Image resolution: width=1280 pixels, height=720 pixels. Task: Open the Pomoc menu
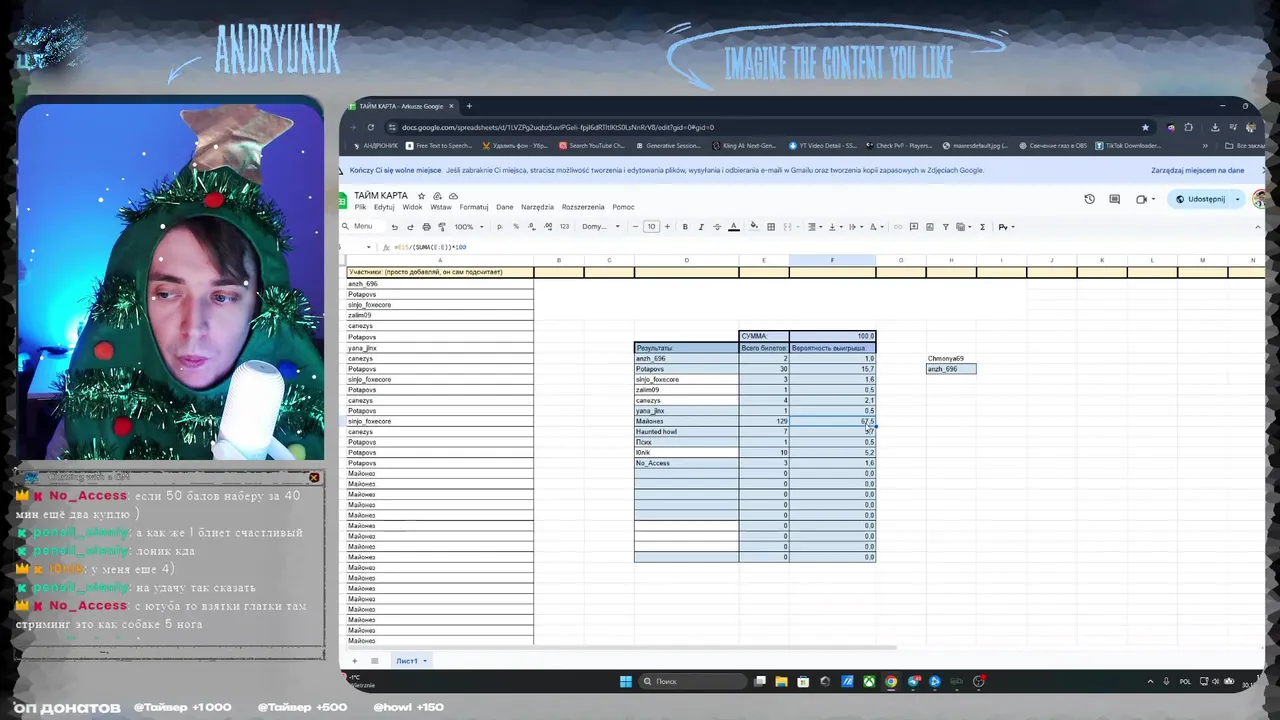[x=623, y=207]
